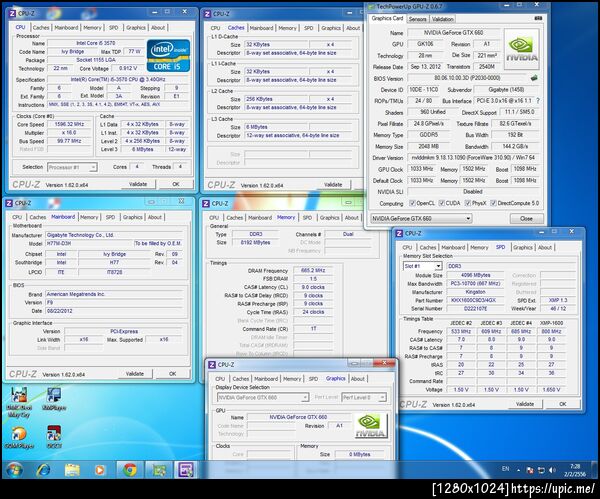Click the GPU-Z taskbar button
This screenshot has height=499, width=600.
(x=159, y=470)
